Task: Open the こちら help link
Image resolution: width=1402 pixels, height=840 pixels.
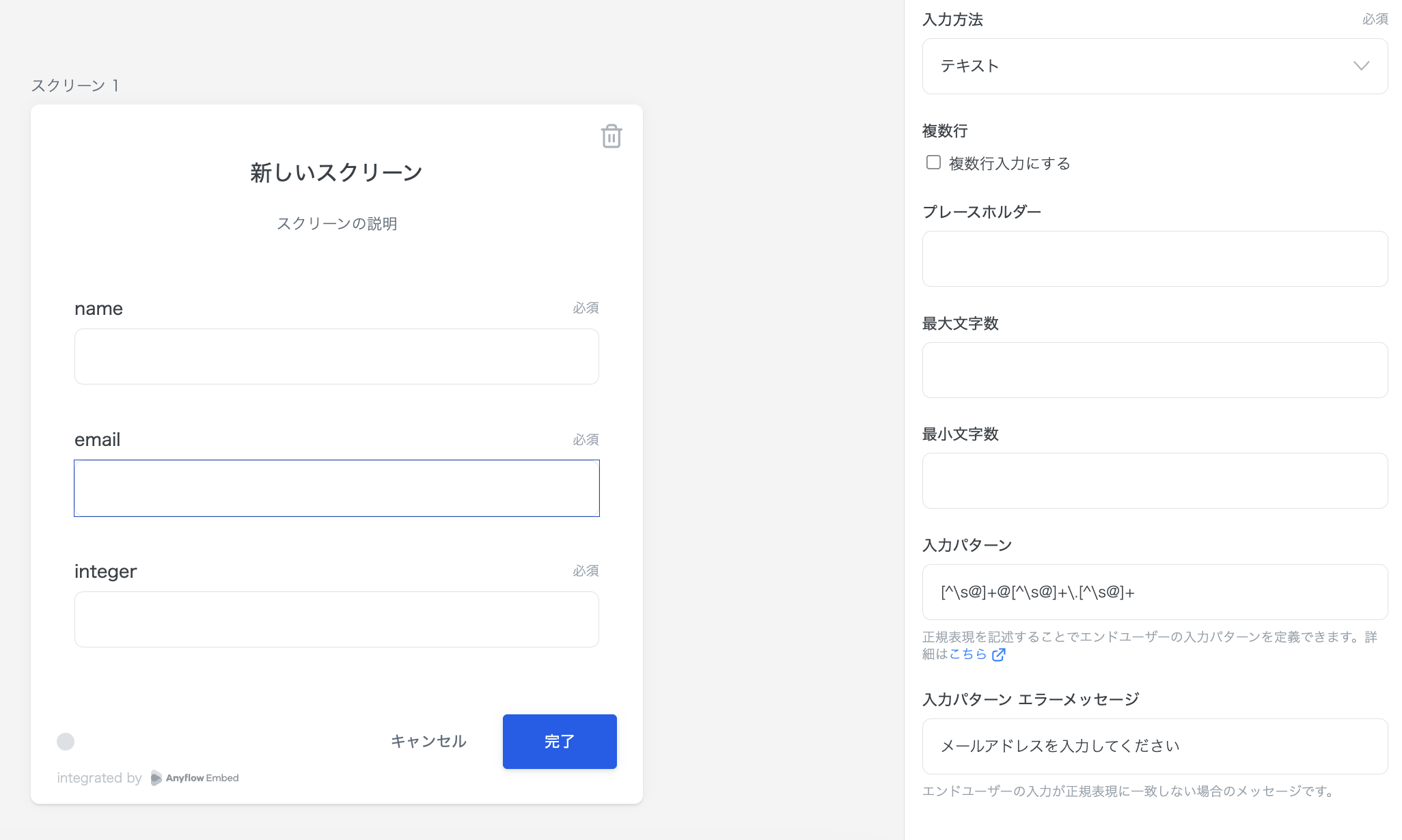Action: click(x=967, y=654)
